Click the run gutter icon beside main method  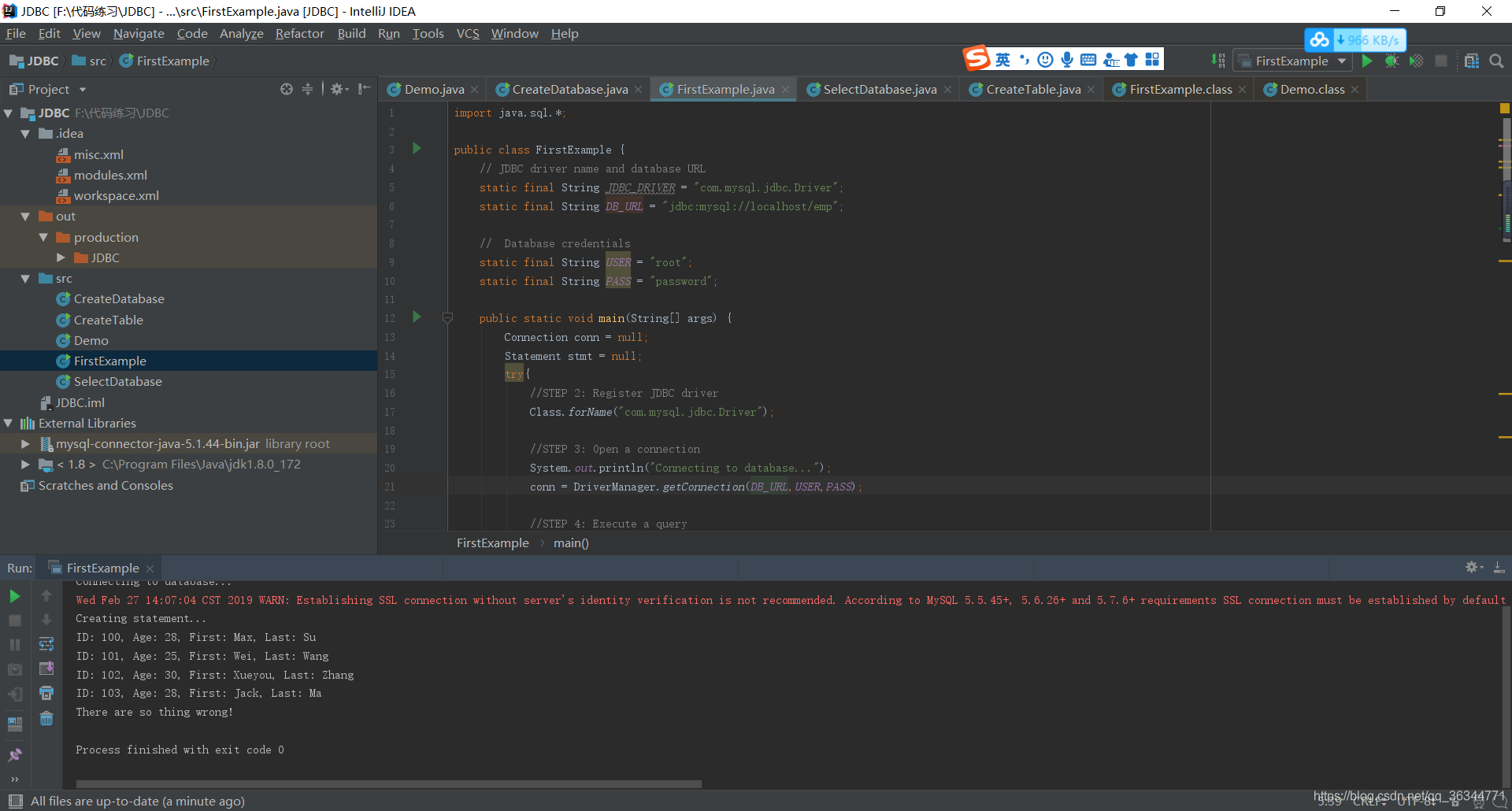[x=417, y=317]
